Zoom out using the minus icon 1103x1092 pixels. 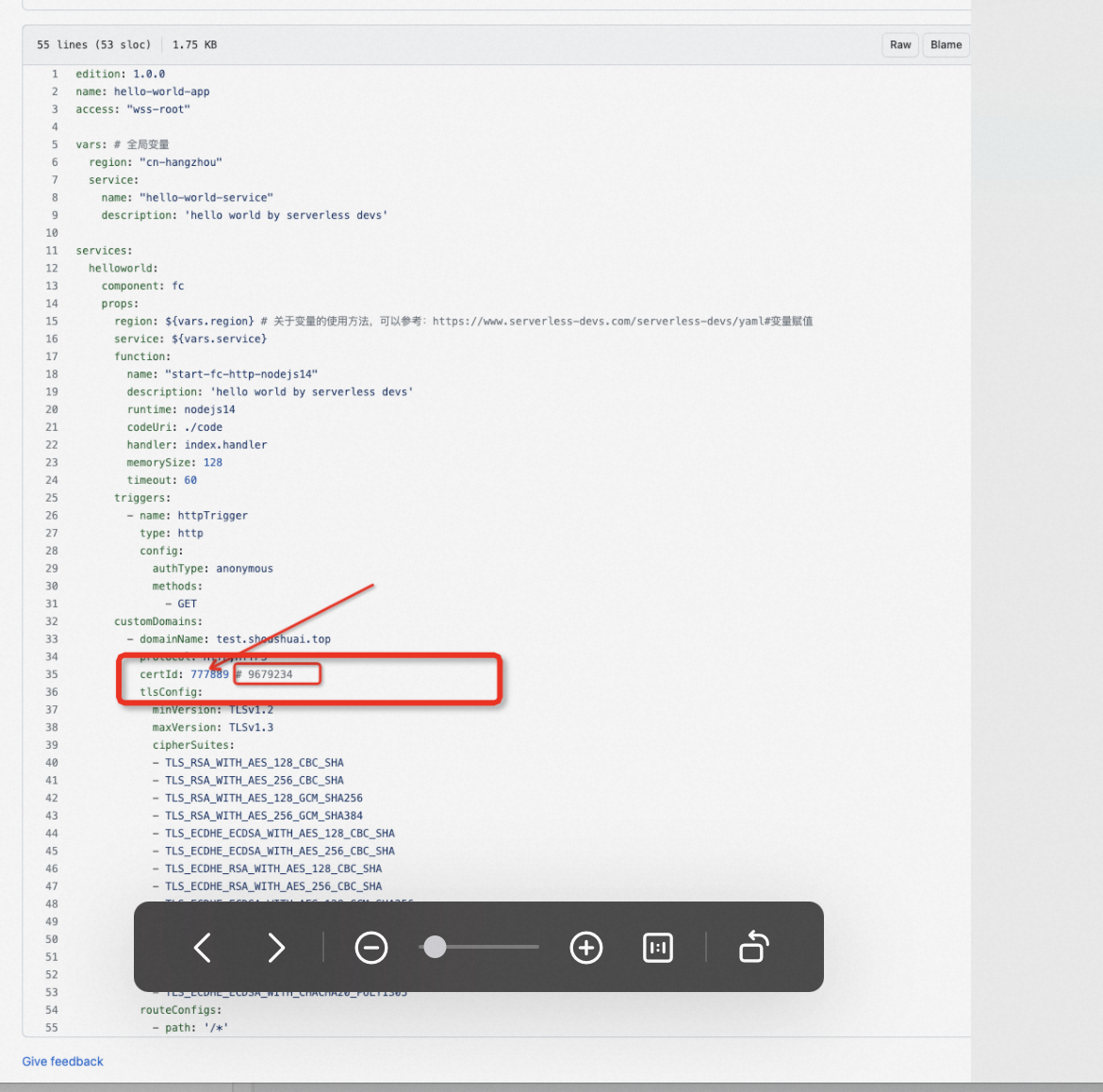(x=371, y=948)
